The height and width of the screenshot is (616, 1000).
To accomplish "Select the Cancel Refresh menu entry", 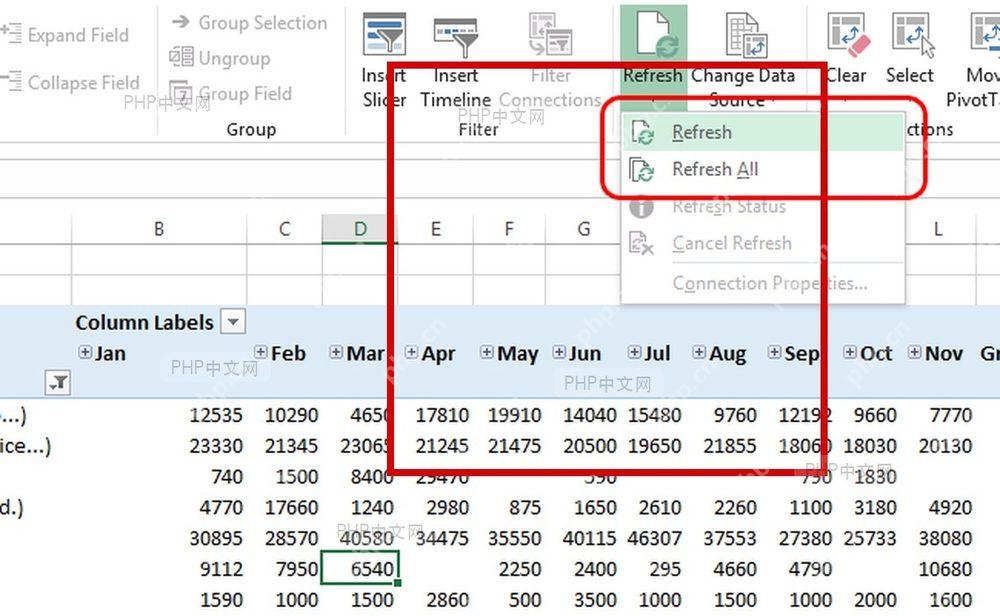I will pos(763,244).
